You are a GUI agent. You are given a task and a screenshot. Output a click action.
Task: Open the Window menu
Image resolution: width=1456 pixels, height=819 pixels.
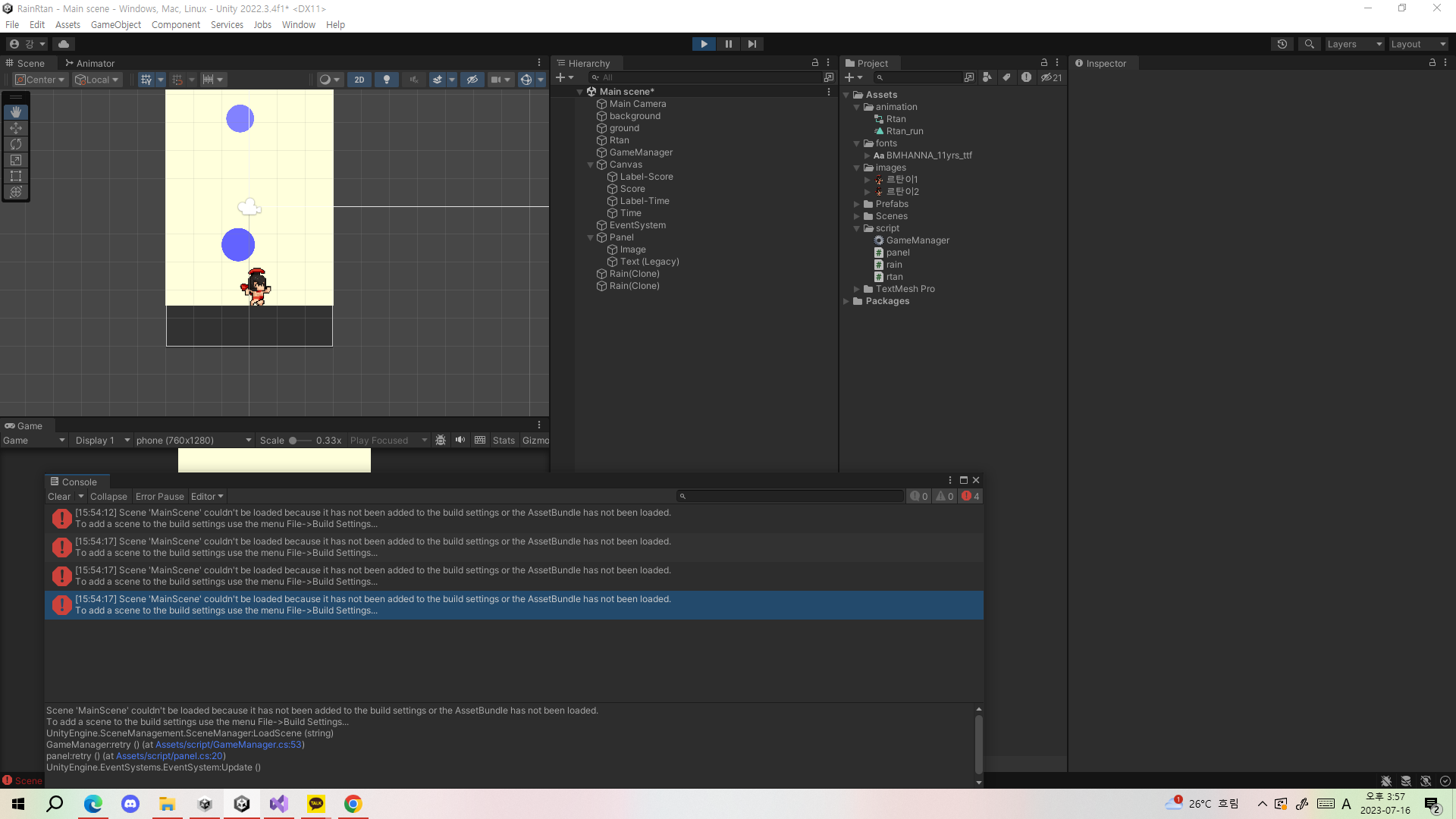299,25
